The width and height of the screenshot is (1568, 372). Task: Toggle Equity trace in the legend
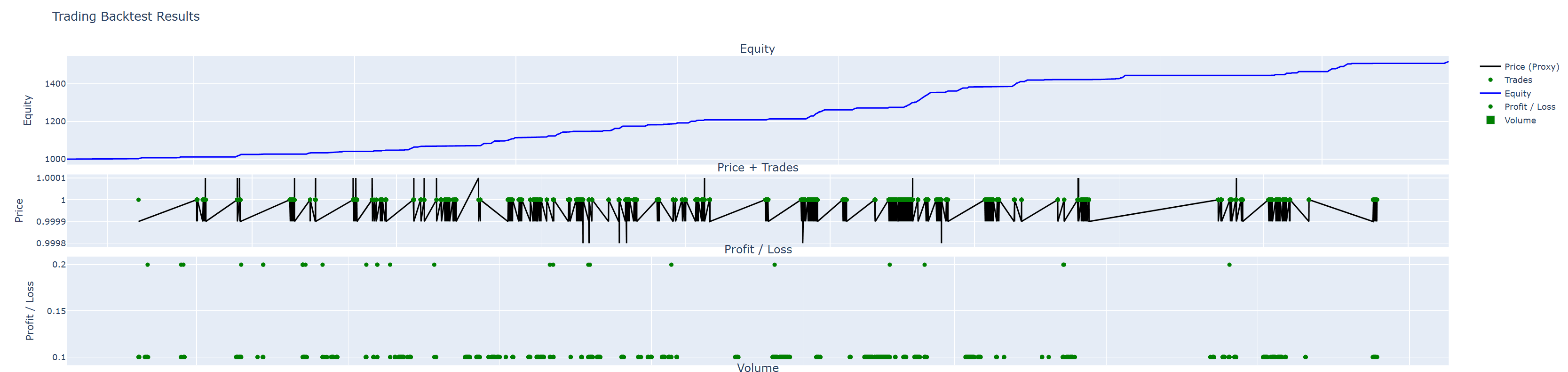point(1517,93)
